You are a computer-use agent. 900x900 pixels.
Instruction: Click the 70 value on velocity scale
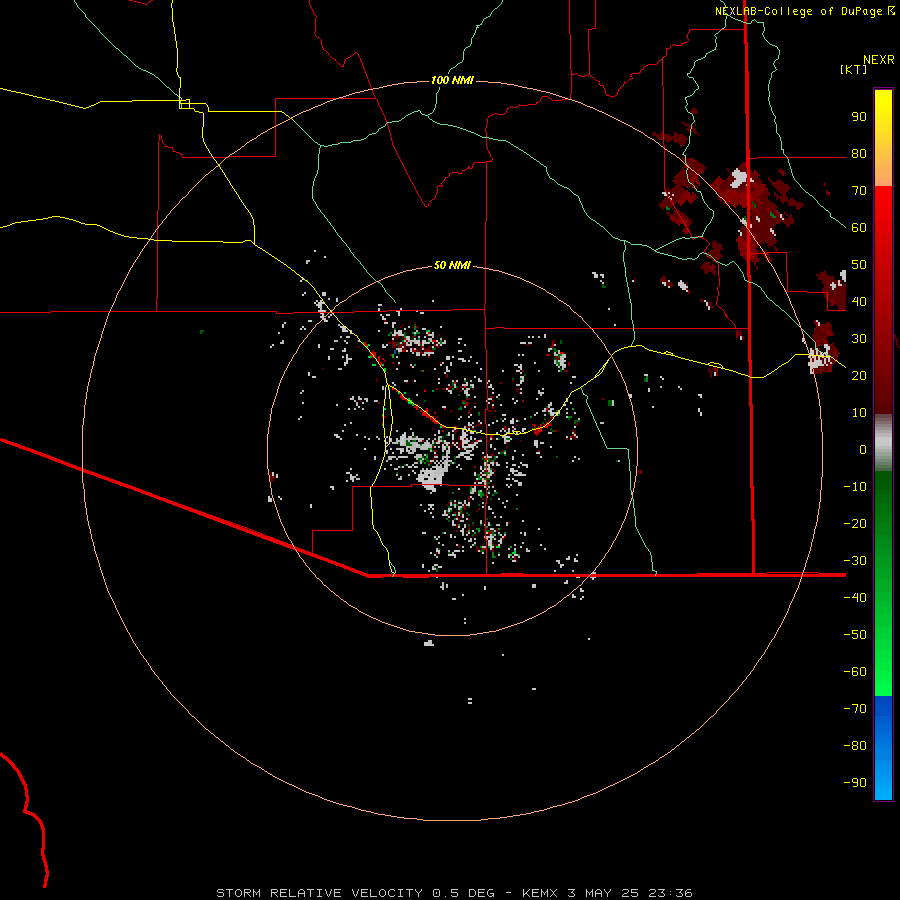[x=859, y=191]
